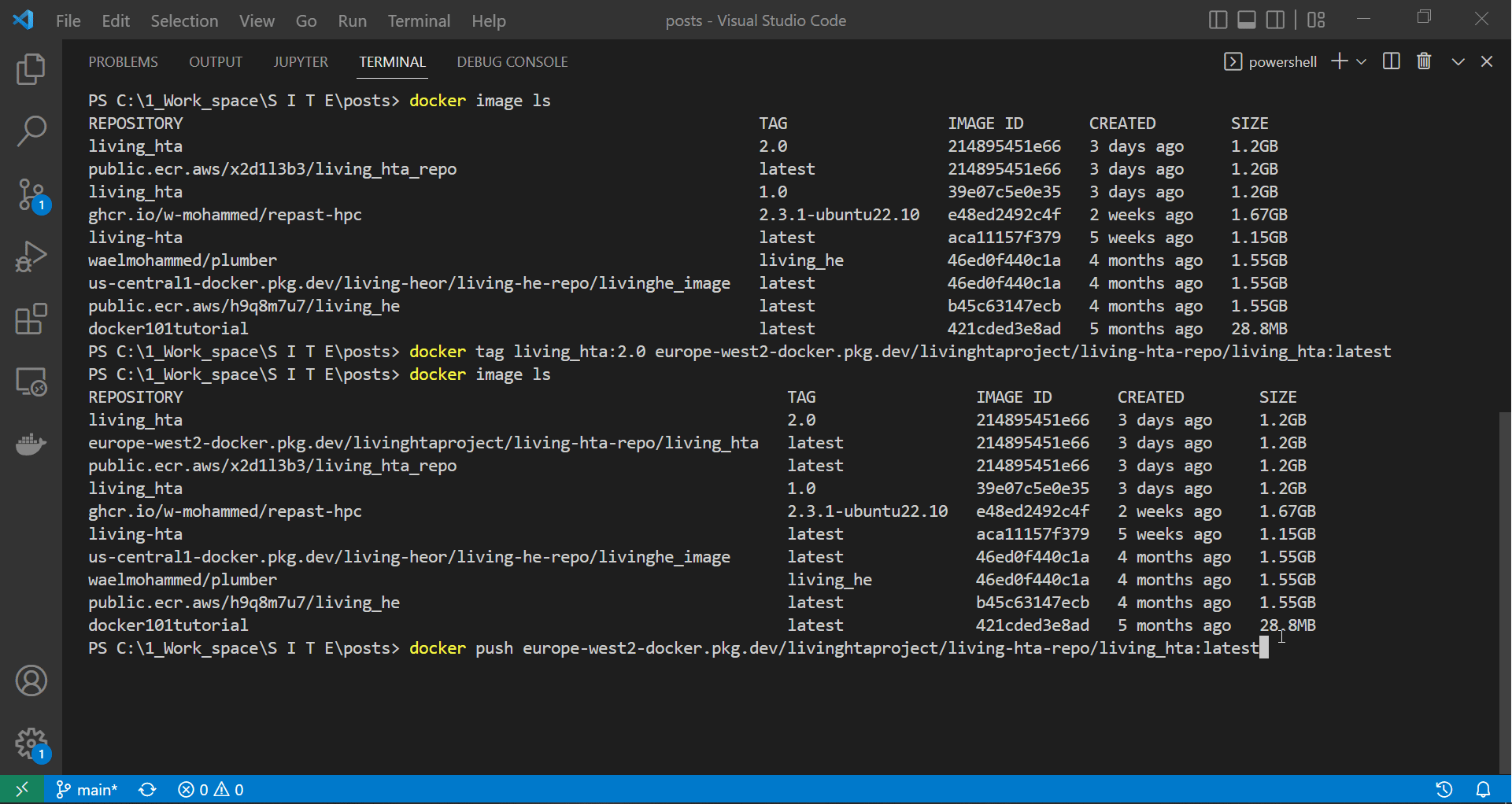
Task: Open the powershell terminal selector
Action: pos(1270,61)
